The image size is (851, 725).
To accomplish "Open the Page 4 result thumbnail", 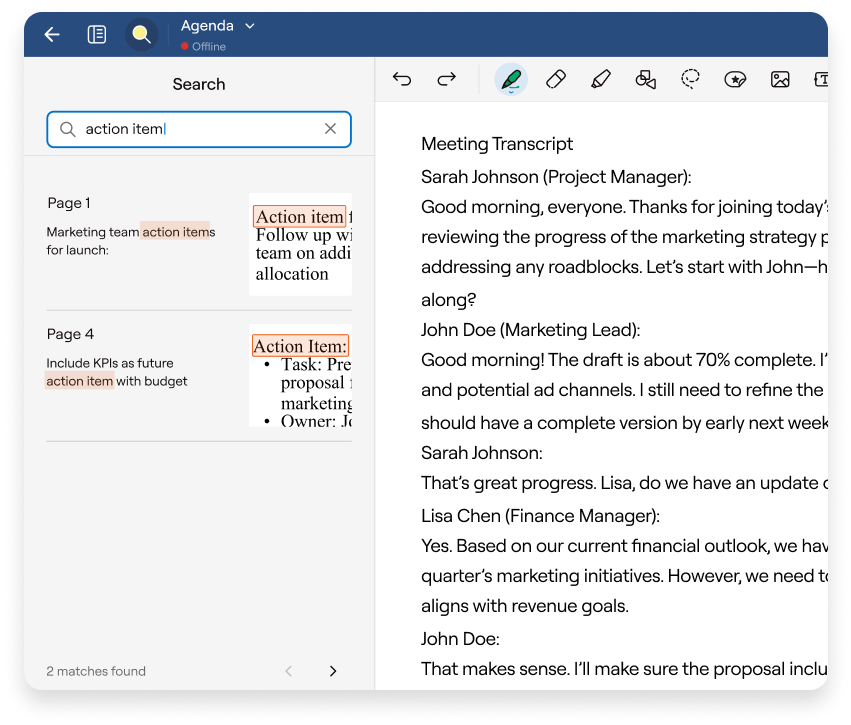I will (300, 378).
